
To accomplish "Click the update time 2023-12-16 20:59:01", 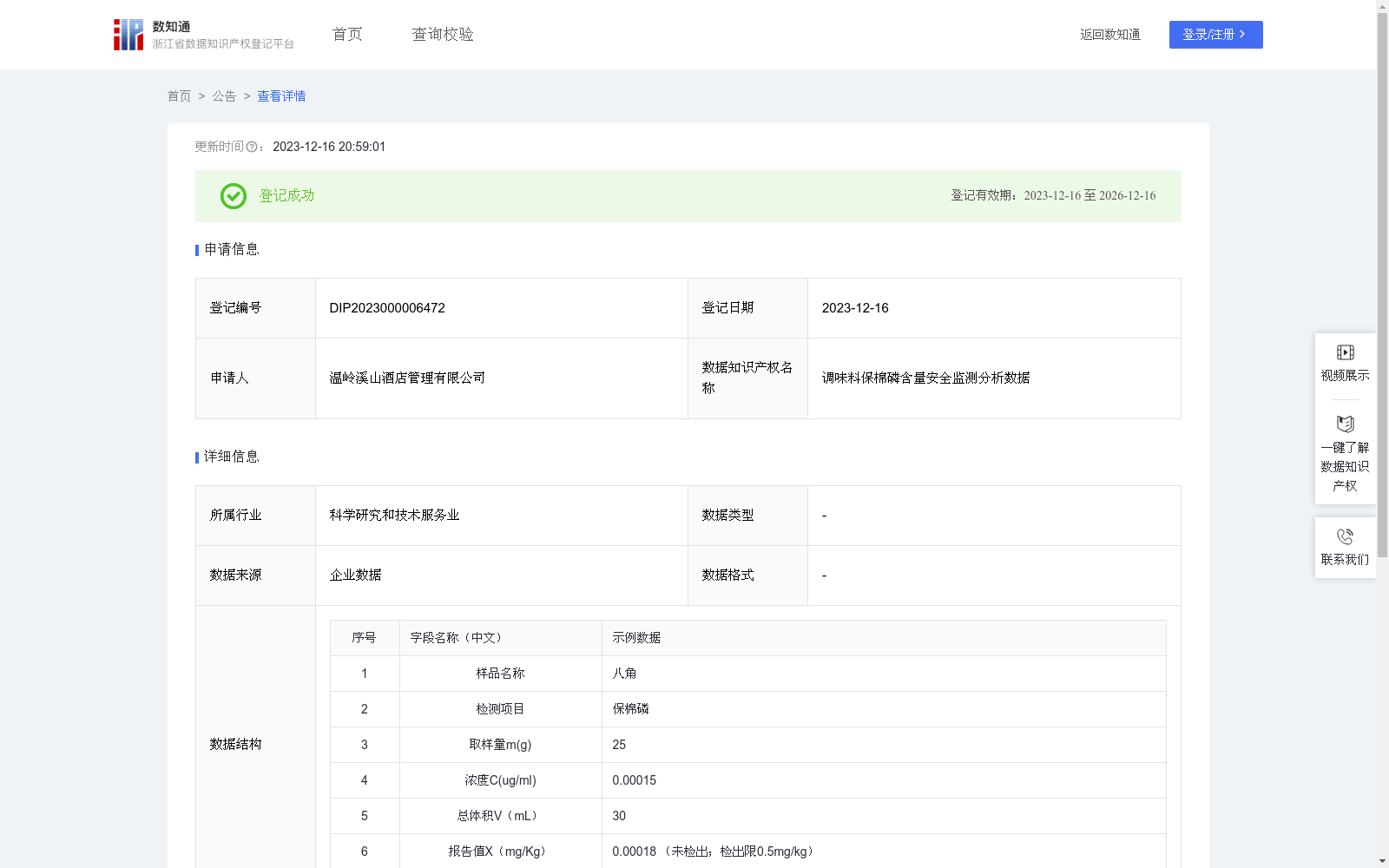I will (x=329, y=148).
